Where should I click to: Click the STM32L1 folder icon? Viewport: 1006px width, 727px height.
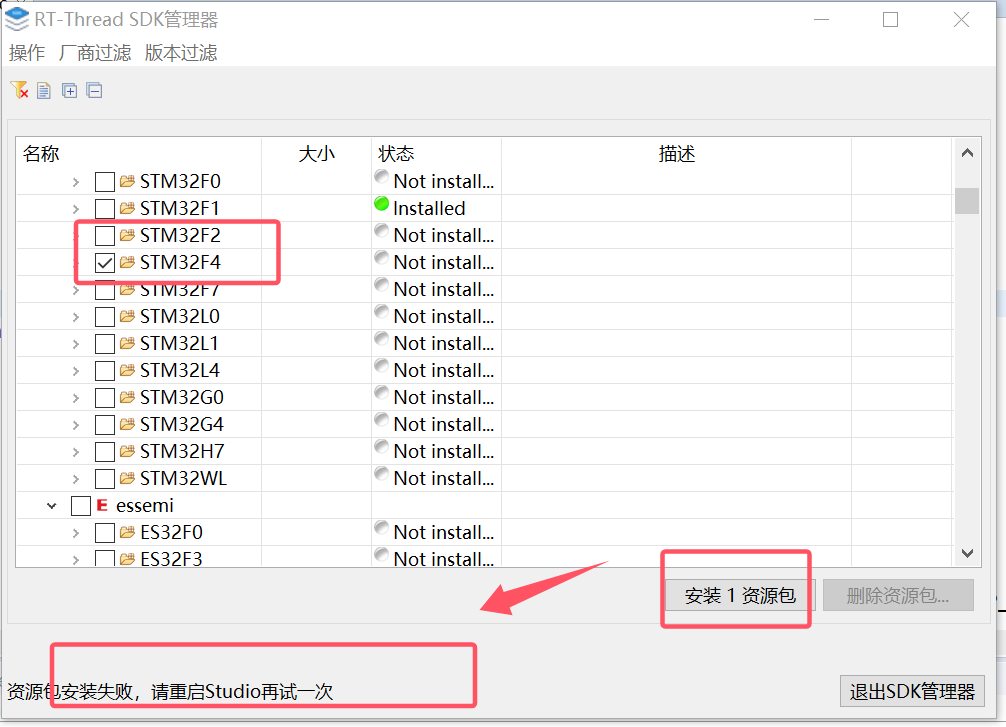127,343
